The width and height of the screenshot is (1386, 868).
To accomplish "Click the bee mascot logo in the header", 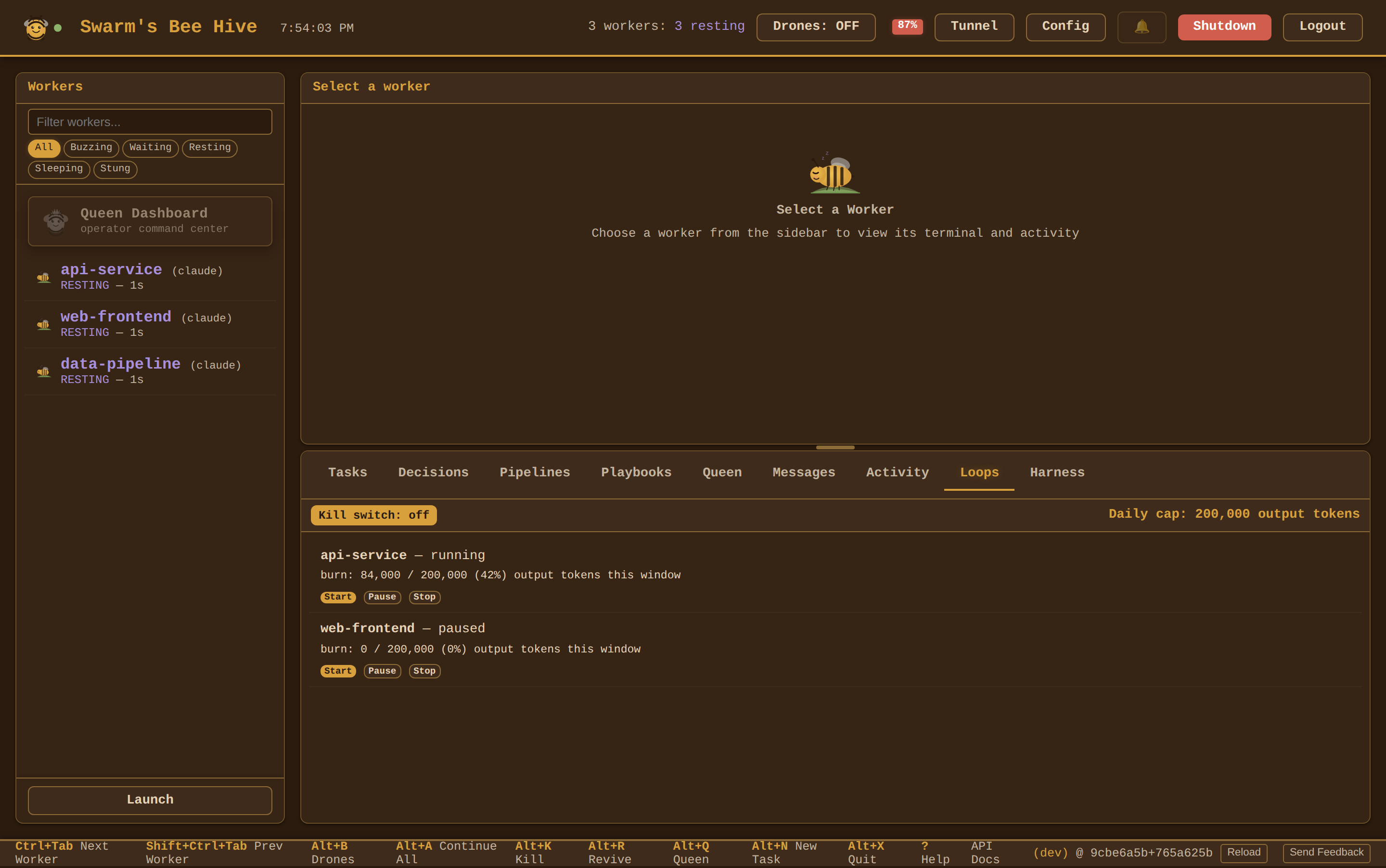I will point(36,27).
